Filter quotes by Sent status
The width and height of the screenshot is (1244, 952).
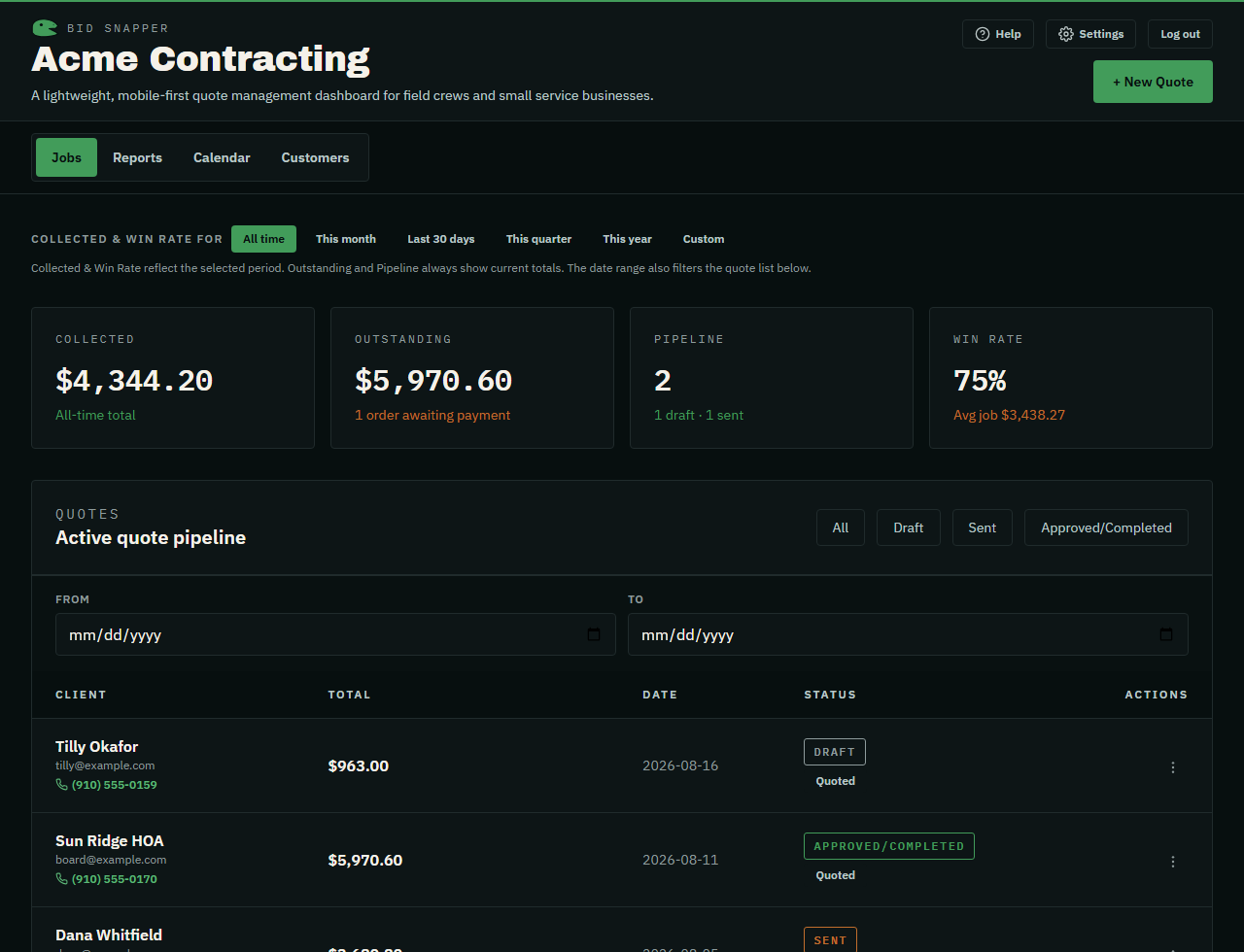[983, 527]
